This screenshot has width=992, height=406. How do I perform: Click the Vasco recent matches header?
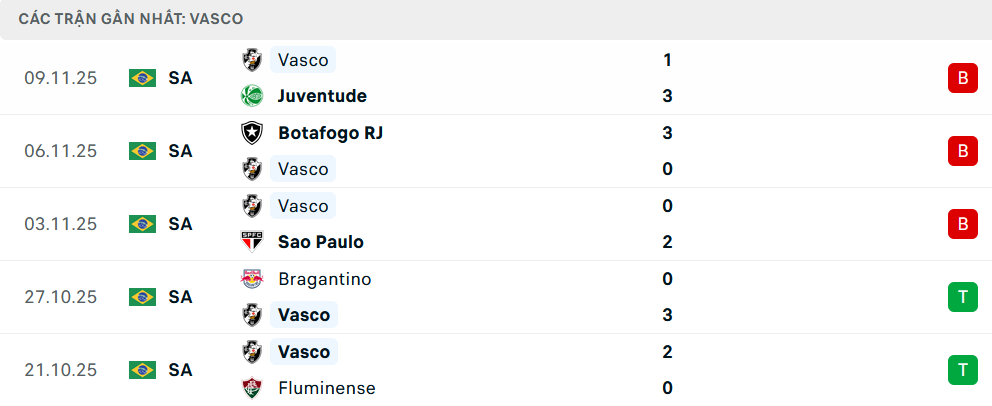pyautogui.click(x=130, y=19)
